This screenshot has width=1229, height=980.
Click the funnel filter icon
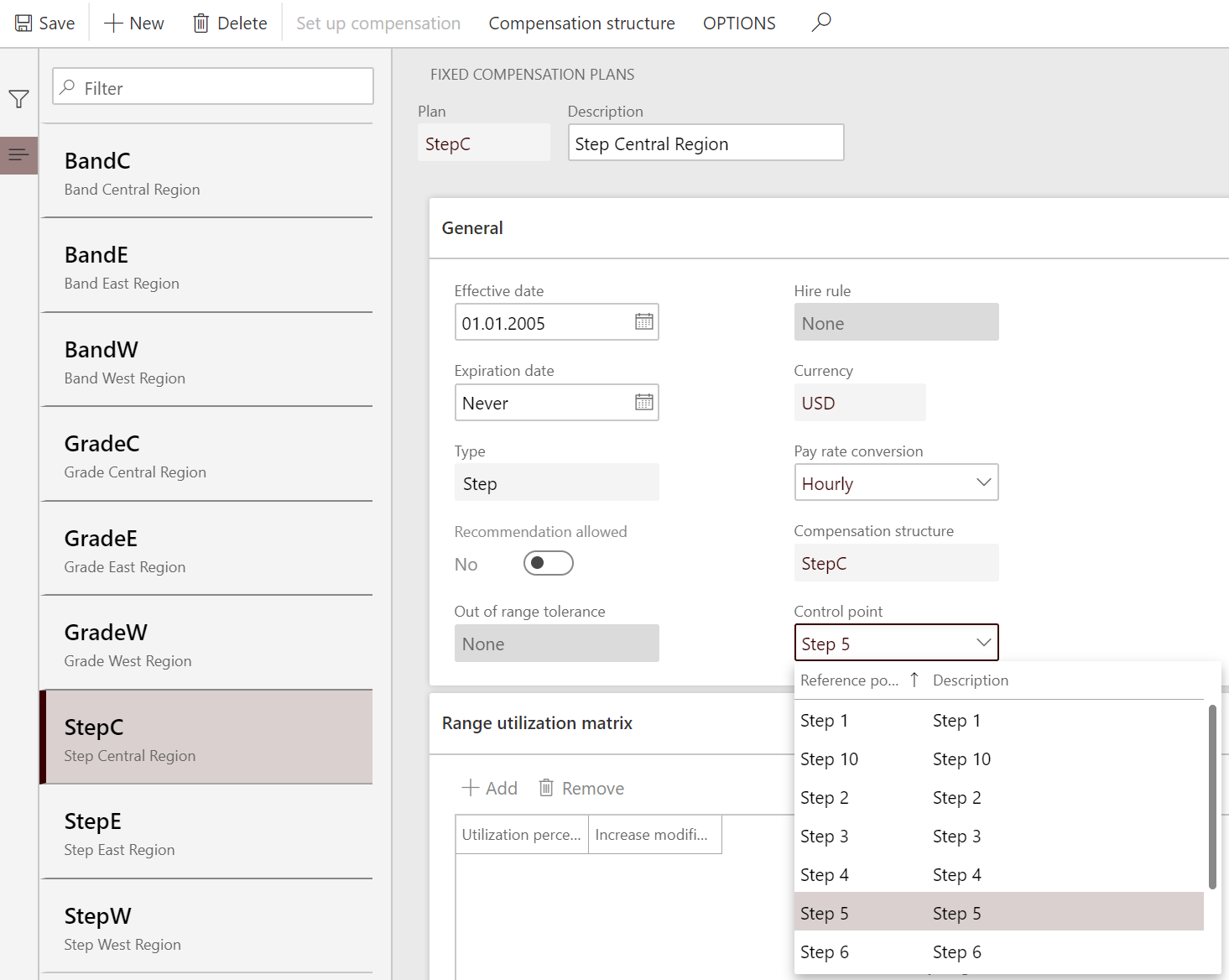pyautogui.click(x=18, y=99)
